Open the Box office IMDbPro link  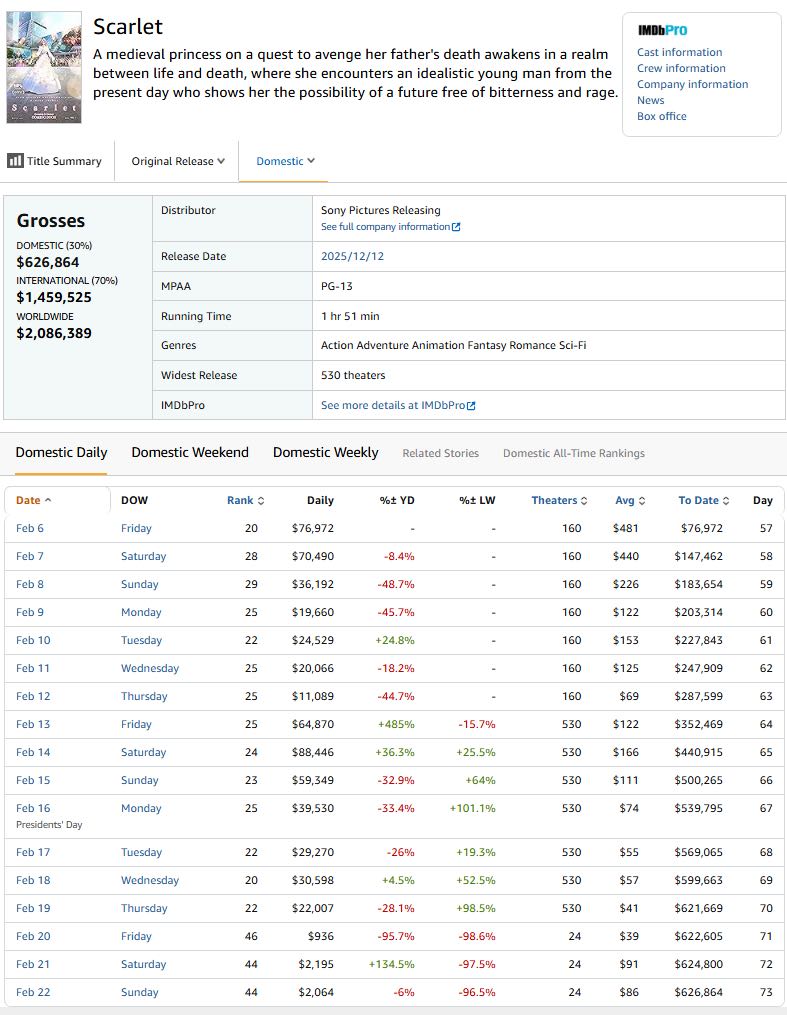tap(661, 116)
